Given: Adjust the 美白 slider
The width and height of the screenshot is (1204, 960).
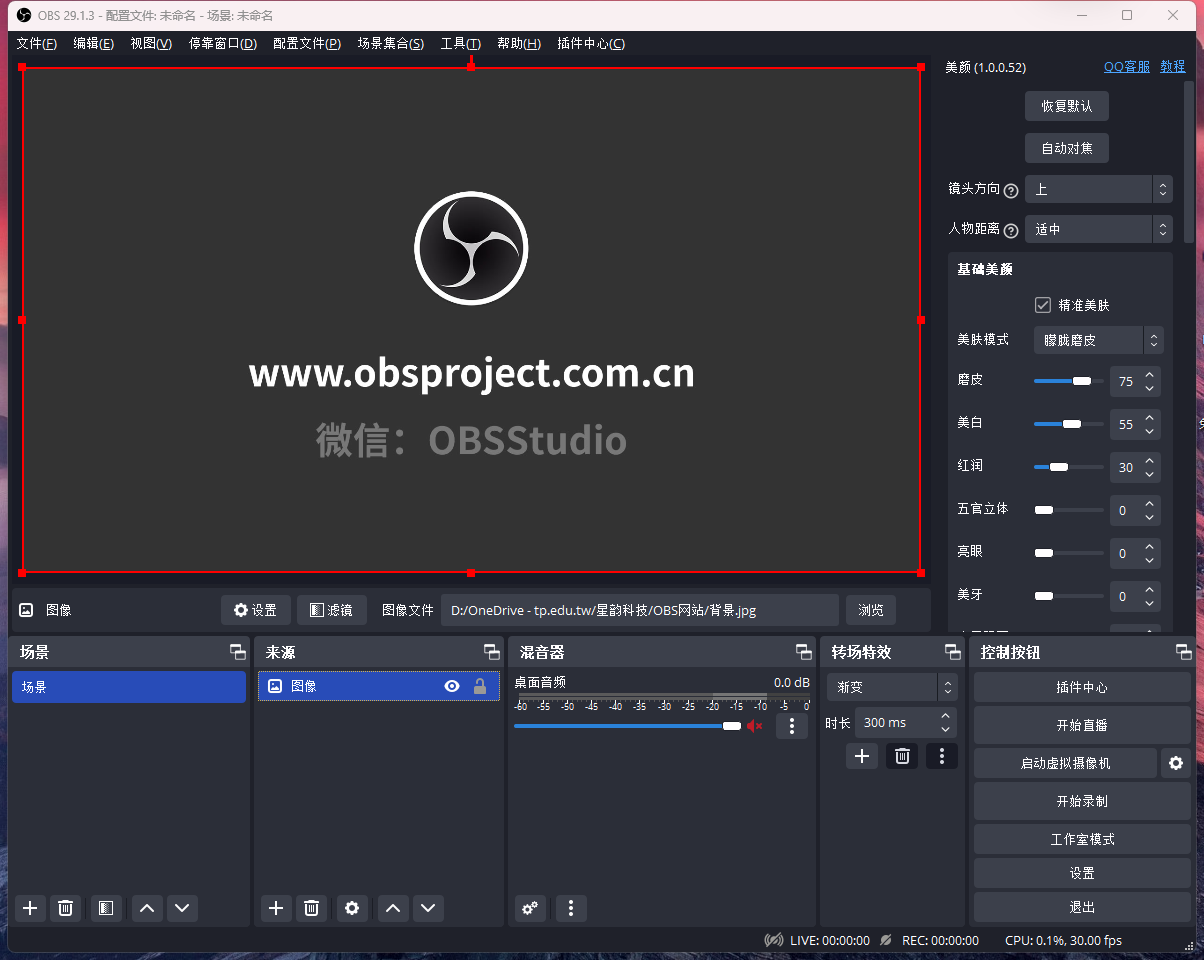Looking at the screenshot, I should pyautogui.click(x=1069, y=424).
